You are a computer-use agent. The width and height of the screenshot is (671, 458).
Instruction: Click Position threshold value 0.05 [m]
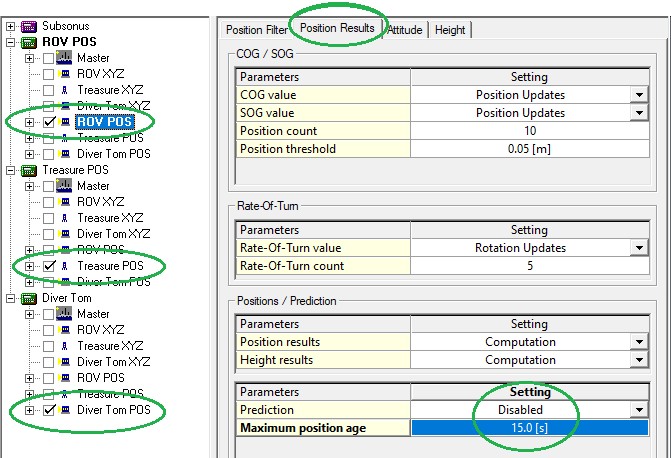[x=530, y=149]
